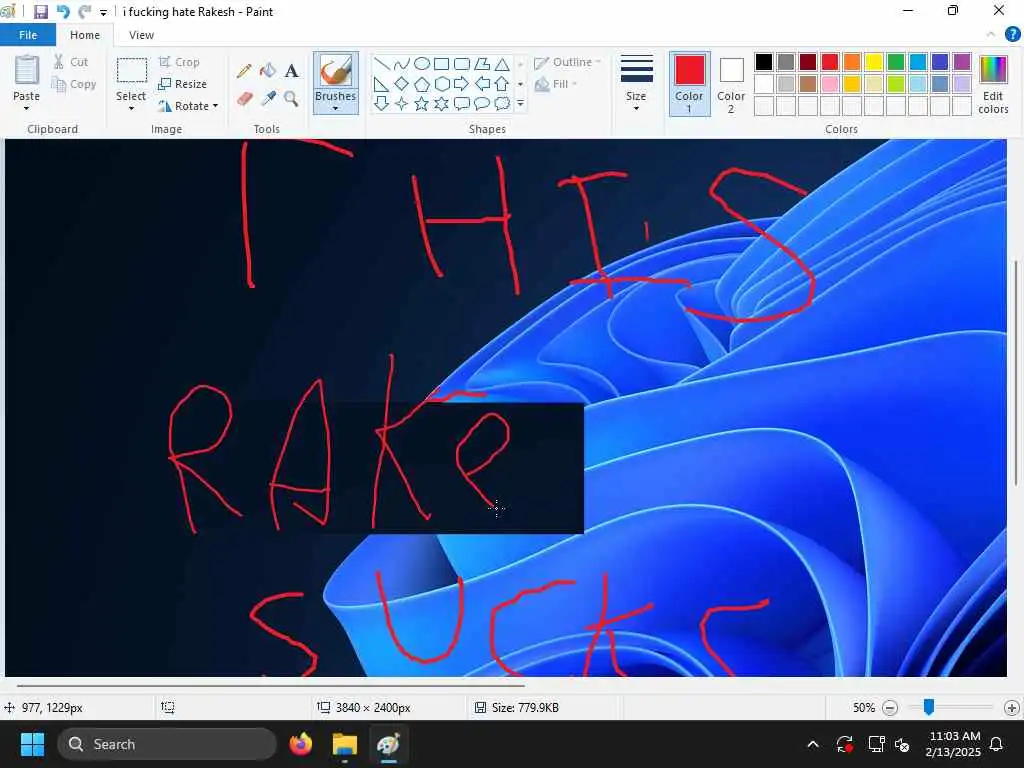Choose the Right arrow shape
The width and height of the screenshot is (1024, 768).
click(x=462, y=84)
